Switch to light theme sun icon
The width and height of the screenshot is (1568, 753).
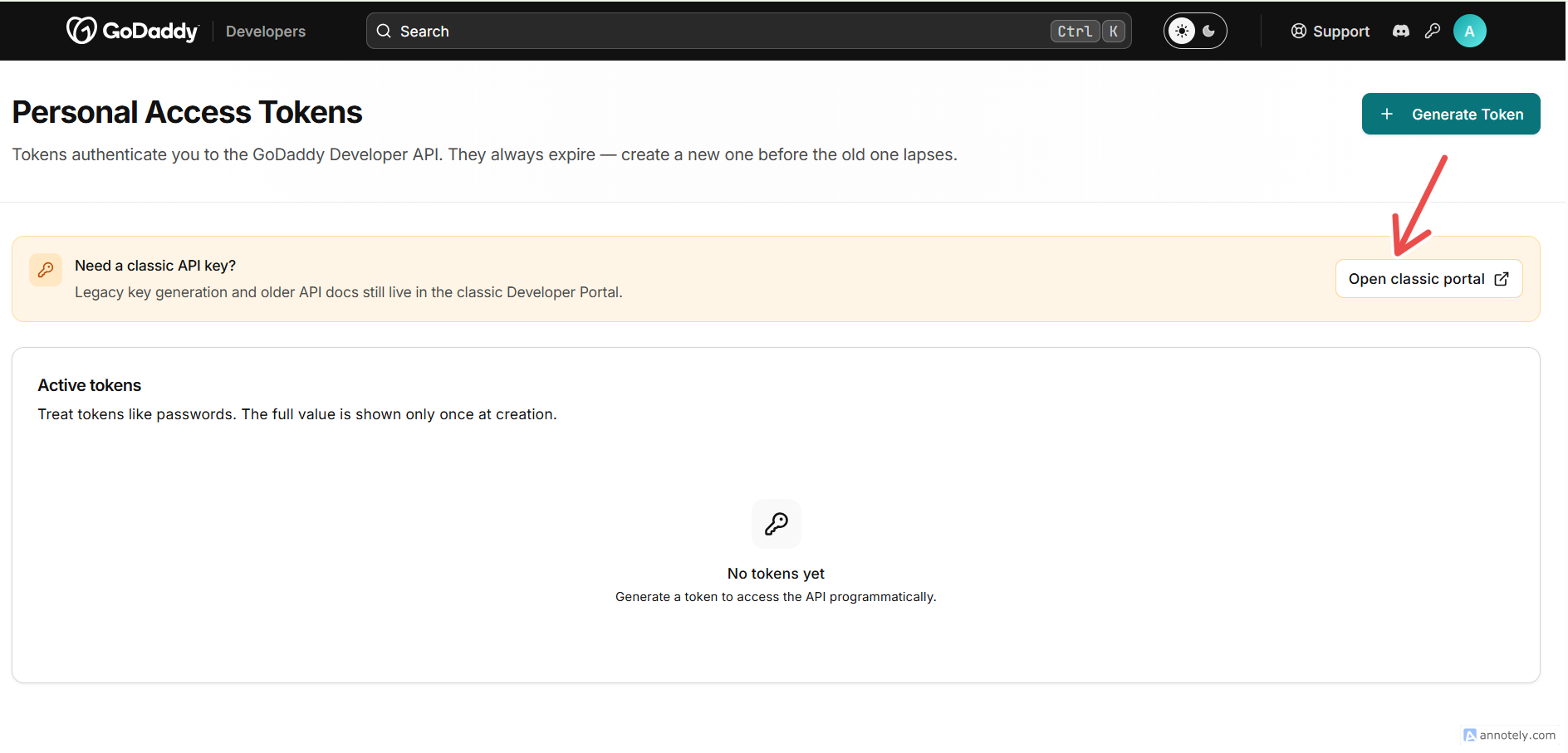1181,31
